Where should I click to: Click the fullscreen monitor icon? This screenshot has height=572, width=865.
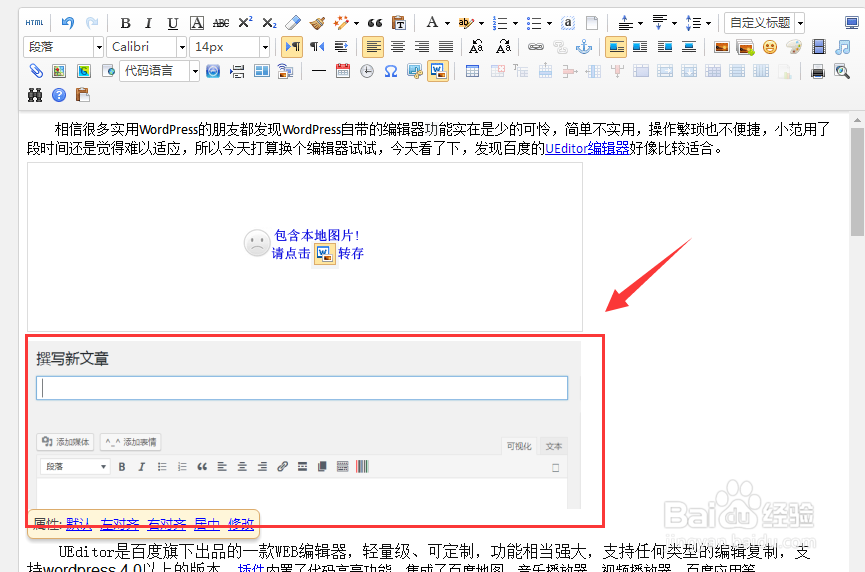pyautogui.click(x=852, y=23)
